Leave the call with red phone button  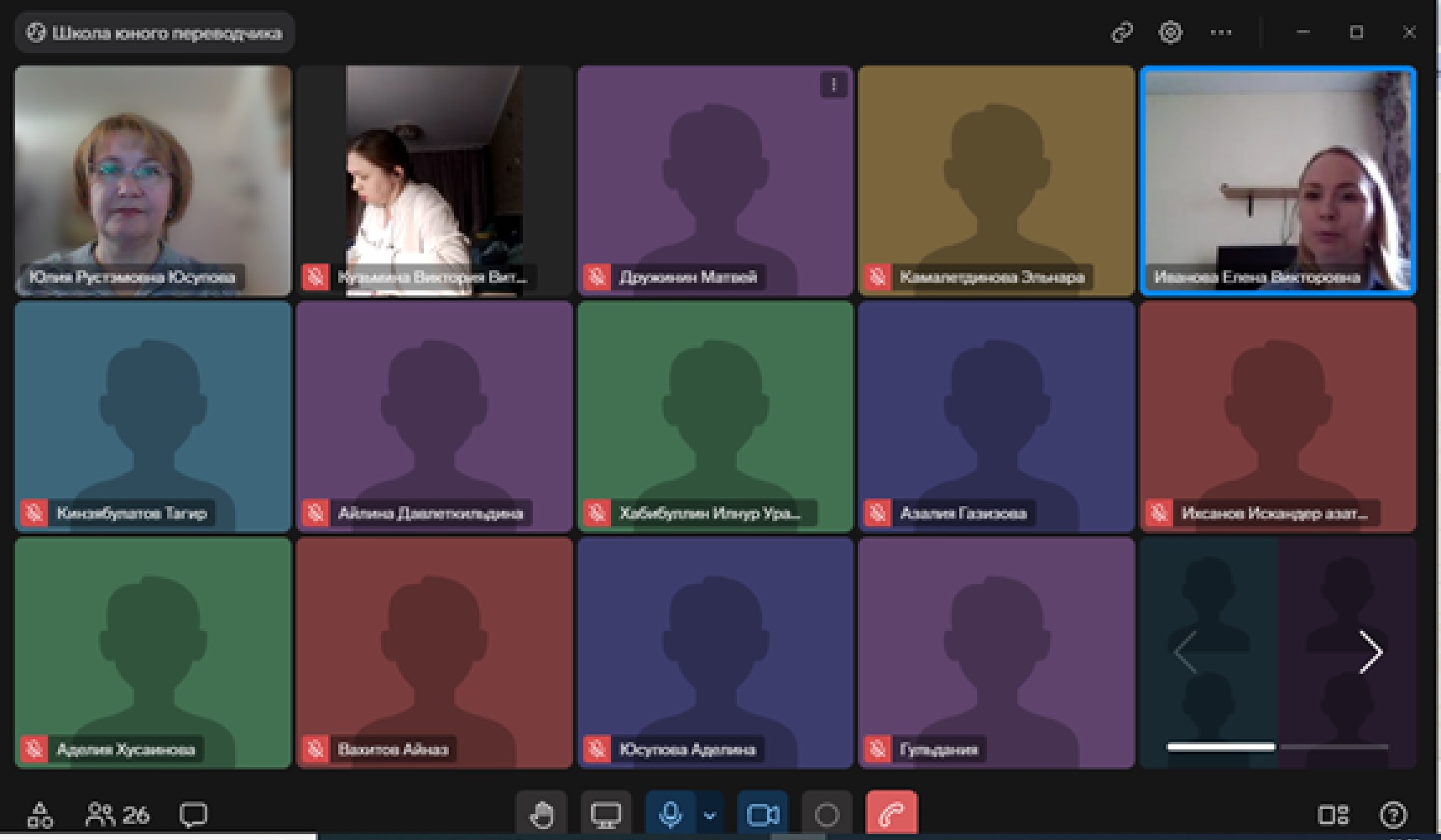pos(891,814)
